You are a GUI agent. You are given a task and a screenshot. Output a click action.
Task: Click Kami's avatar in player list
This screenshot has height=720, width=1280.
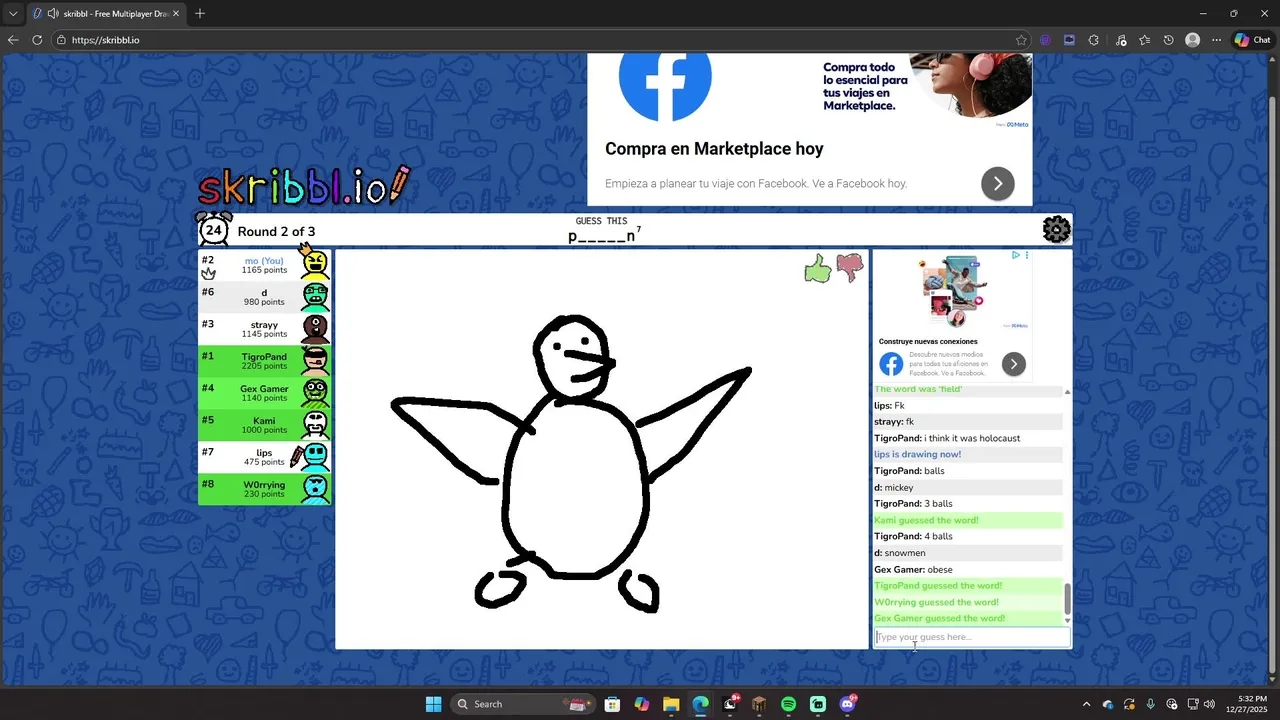(315, 424)
